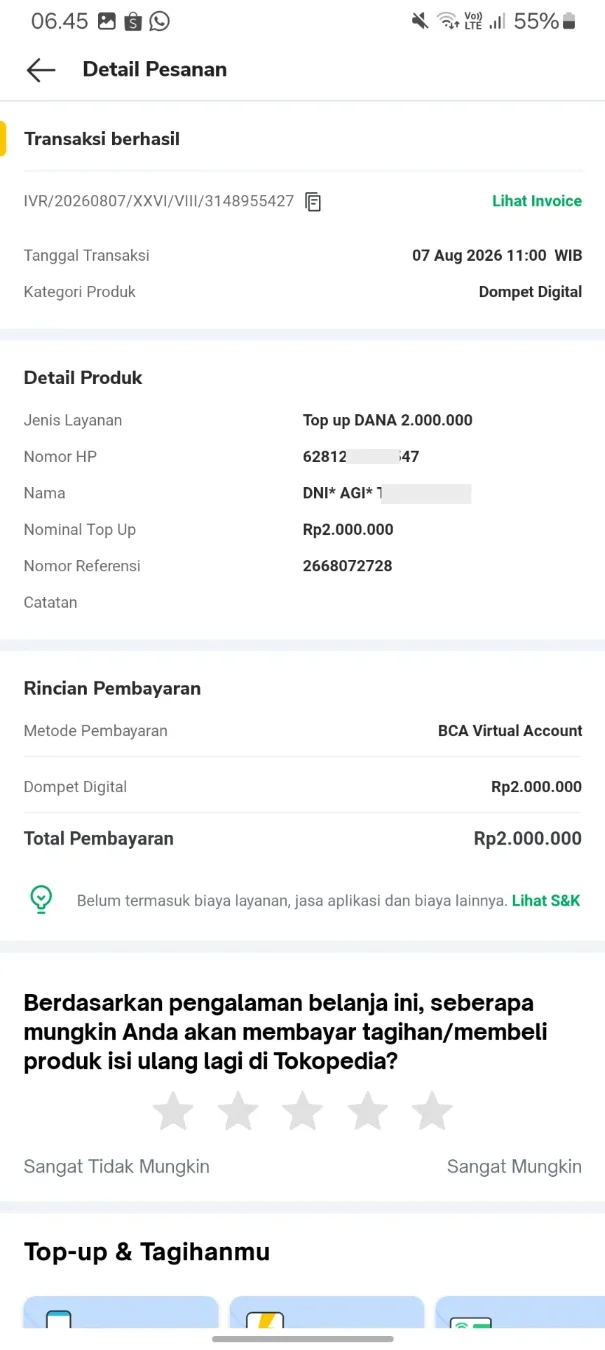Tap the invoice number IVR/20260807 text
Image resolution: width=605 pixels, height=1350 pixels.
click(159, 201)
